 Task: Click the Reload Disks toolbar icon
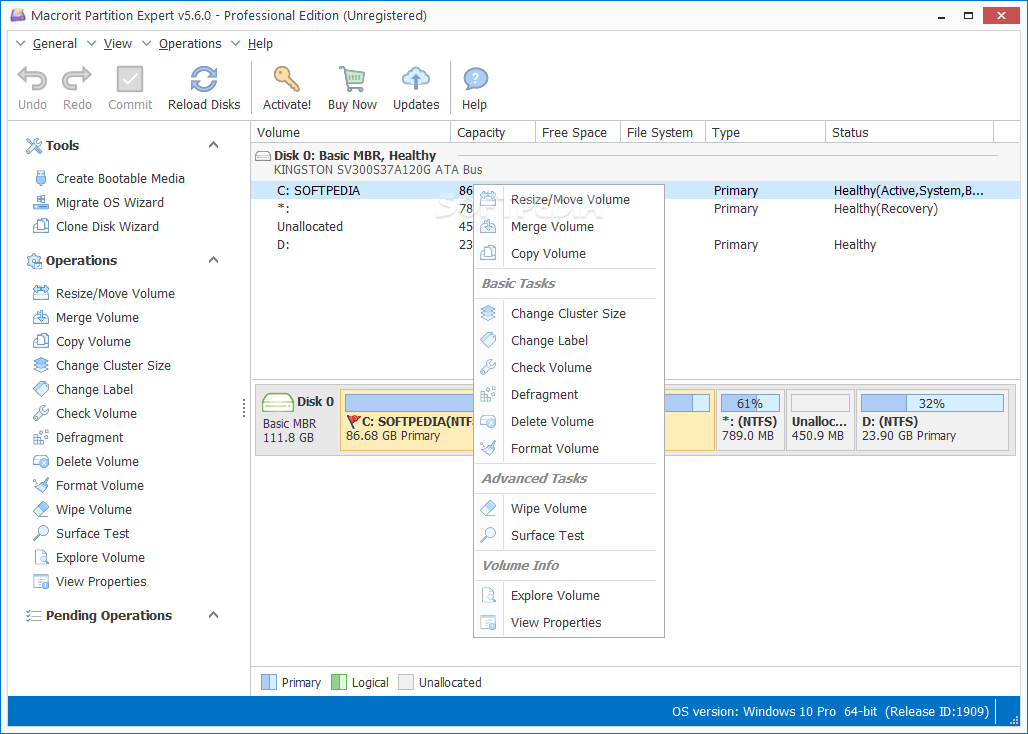[x=203, y=87]
